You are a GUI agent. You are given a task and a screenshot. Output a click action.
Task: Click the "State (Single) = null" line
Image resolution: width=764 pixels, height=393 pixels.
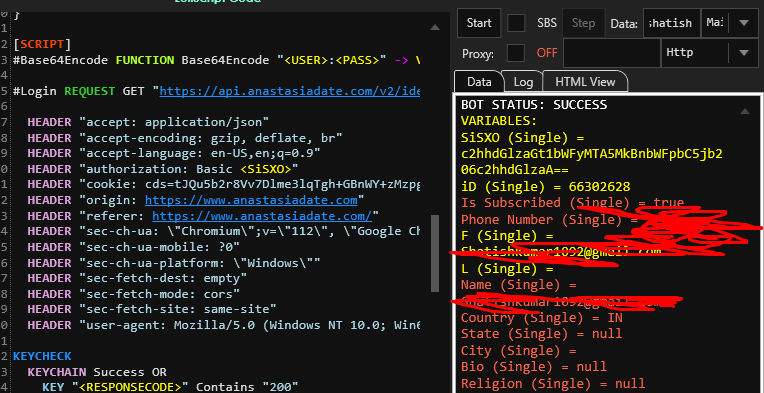click(x=542, y=334)
